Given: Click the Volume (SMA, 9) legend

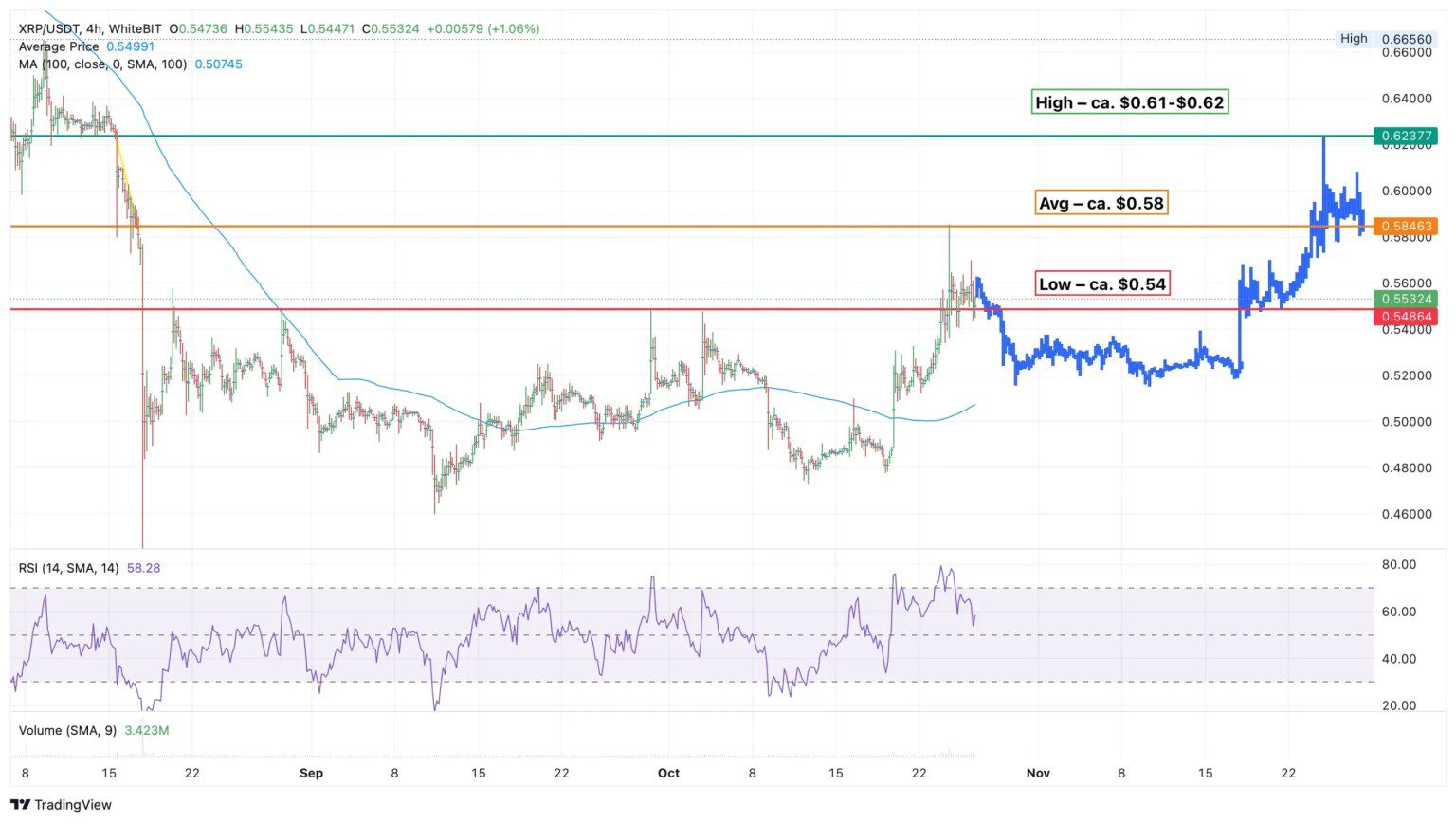Looking at the screenshot, I should coord(94,731).
